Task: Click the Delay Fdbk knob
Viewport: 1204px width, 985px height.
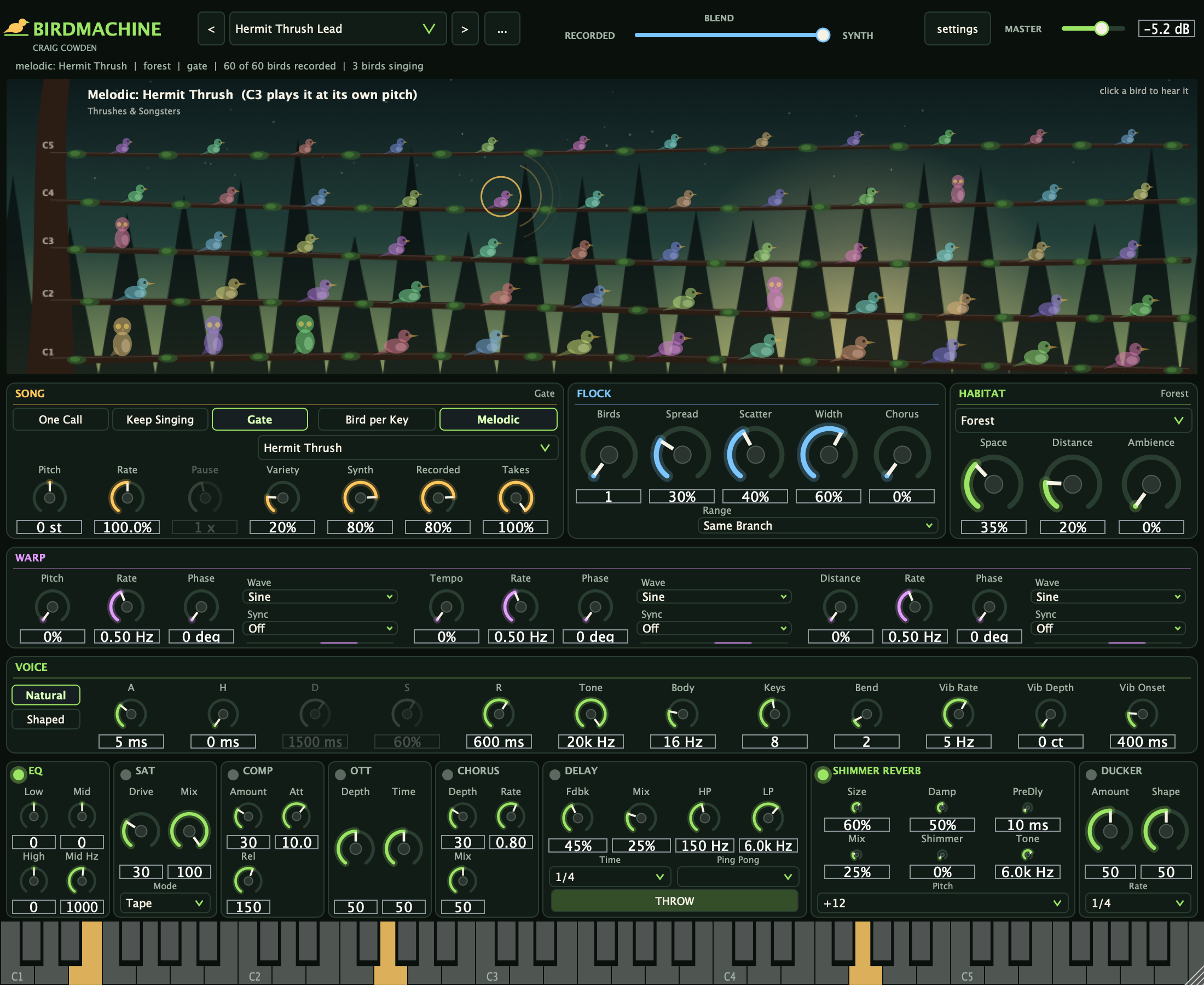Action: (x=577, y=818)
